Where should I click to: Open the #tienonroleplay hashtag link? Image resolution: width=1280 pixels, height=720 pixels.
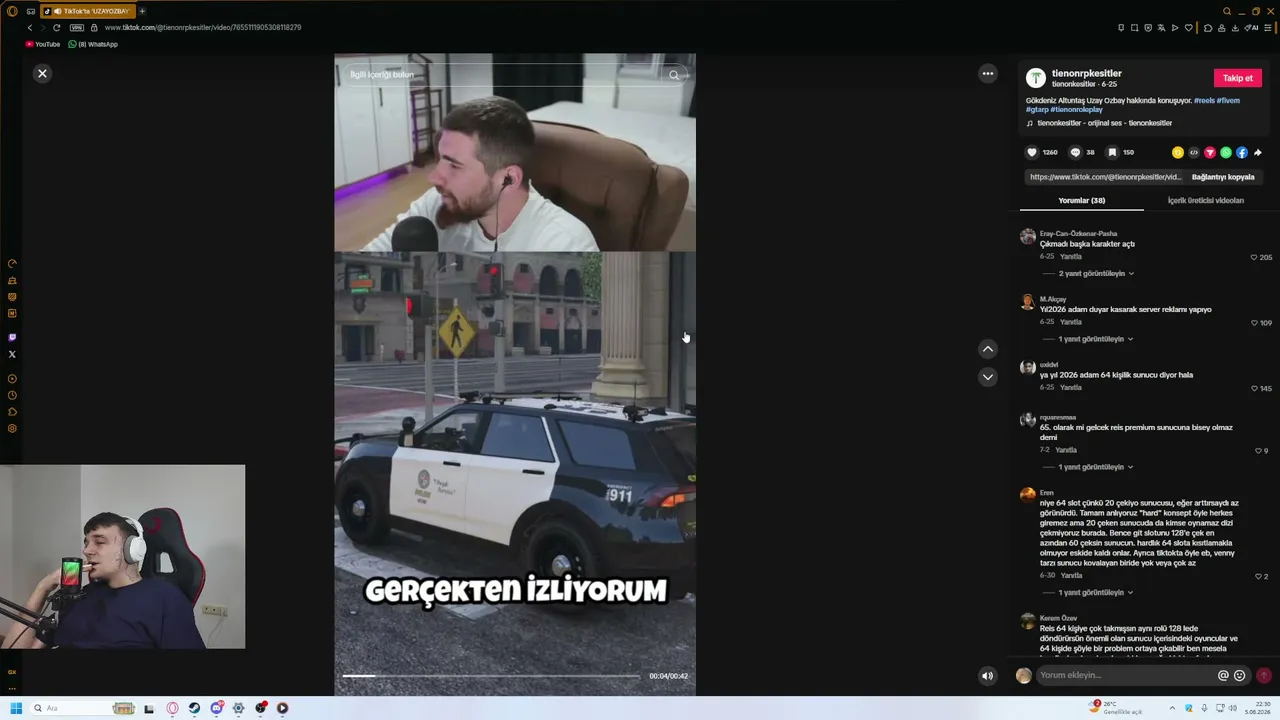coord(1076,109)
